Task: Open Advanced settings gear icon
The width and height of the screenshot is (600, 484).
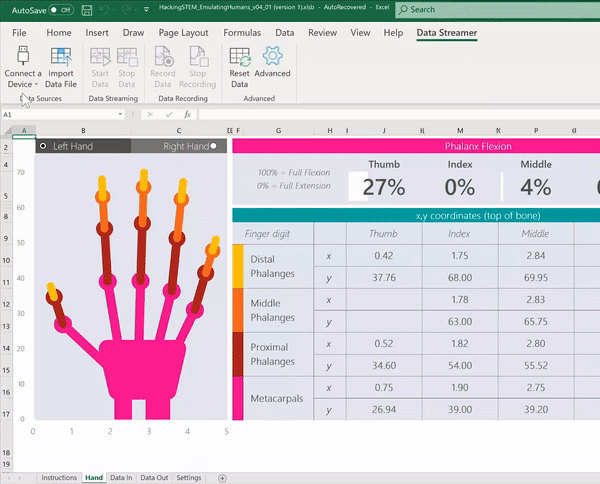Action: [272, 56]
